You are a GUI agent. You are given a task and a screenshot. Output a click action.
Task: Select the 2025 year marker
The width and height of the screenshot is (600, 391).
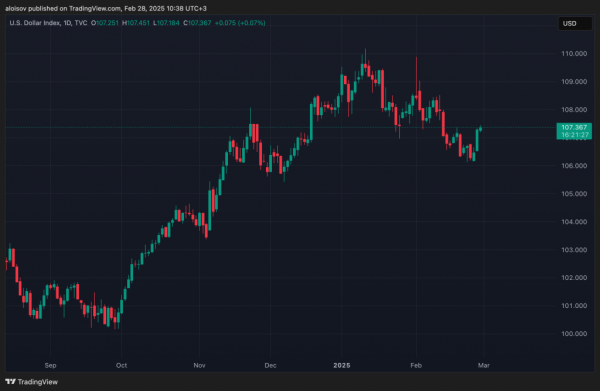point(342,365)
